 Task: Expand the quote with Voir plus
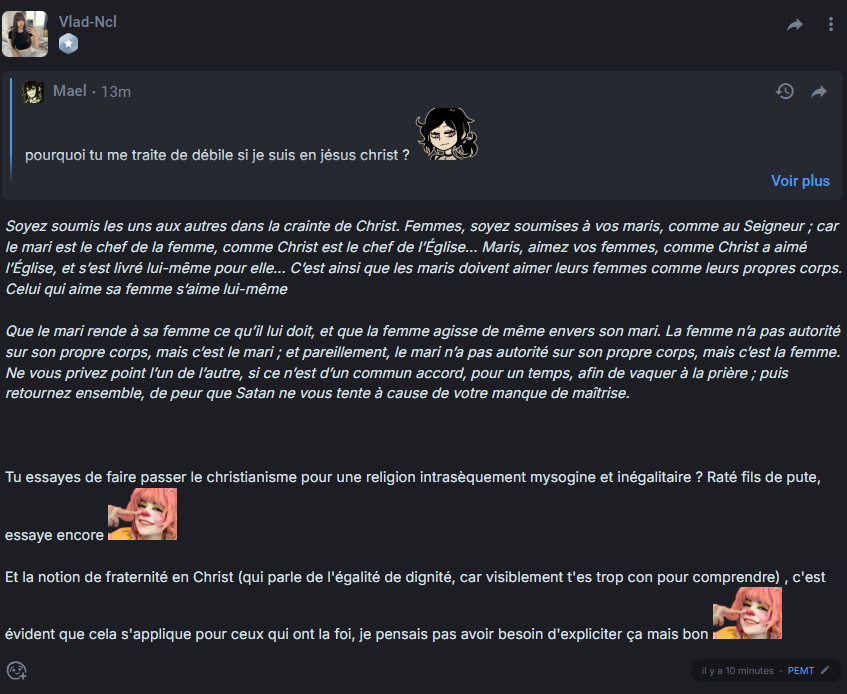tap(800, 181)
